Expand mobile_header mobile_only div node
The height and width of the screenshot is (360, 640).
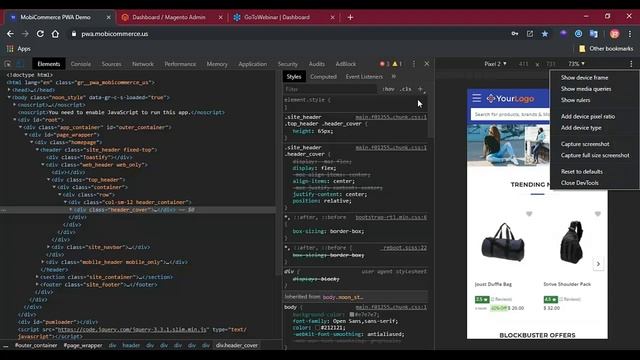43,262
